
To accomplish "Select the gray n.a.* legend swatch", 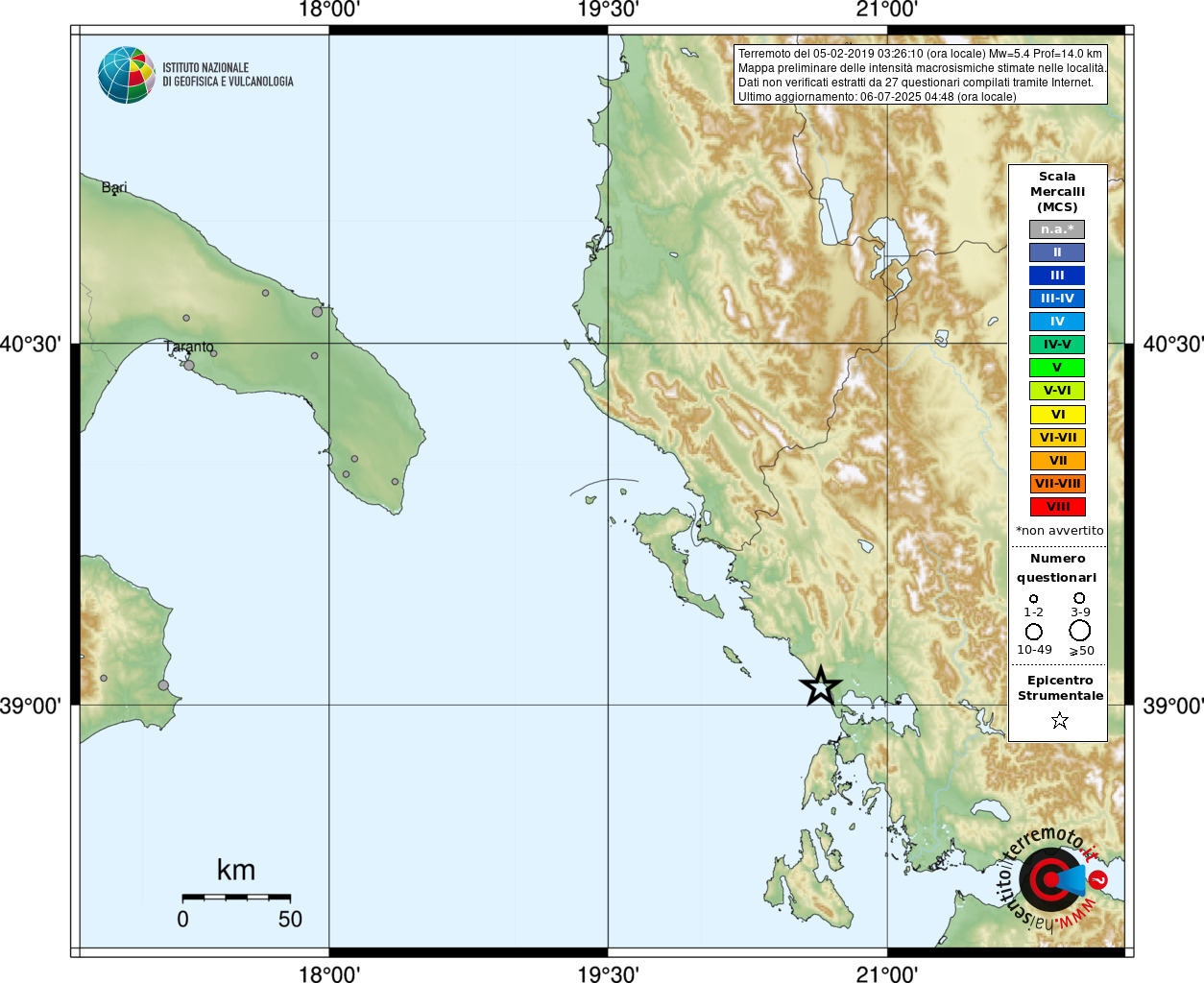I will (x=1057, y=229).
